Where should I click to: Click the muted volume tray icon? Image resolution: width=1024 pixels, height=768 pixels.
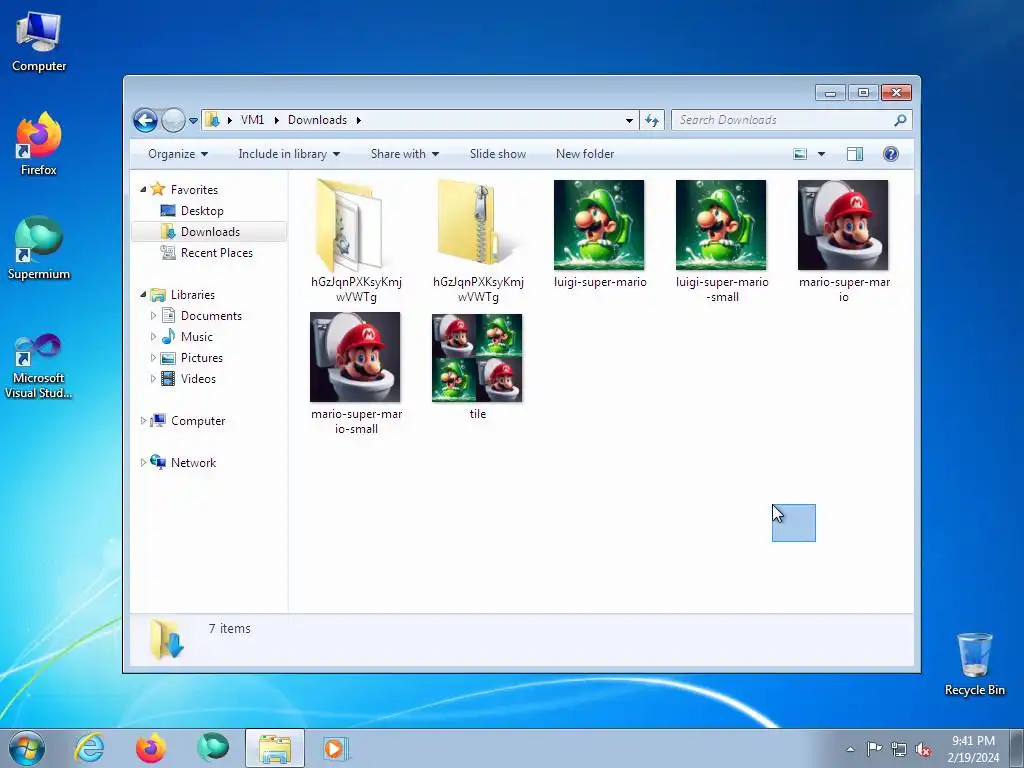(x=923, y=749)
